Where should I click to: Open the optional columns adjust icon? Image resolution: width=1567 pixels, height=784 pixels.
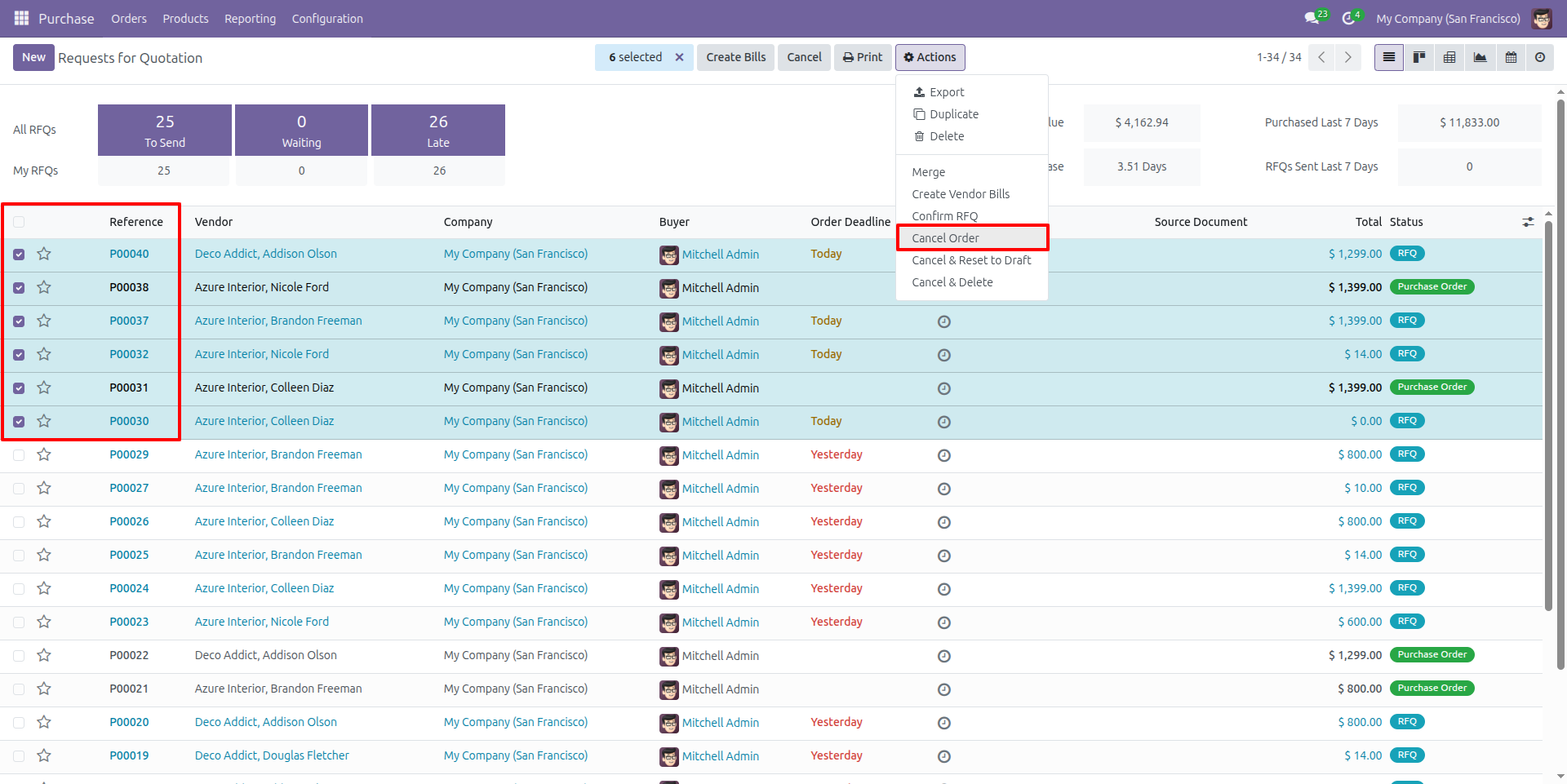[x=1528, y=222]
